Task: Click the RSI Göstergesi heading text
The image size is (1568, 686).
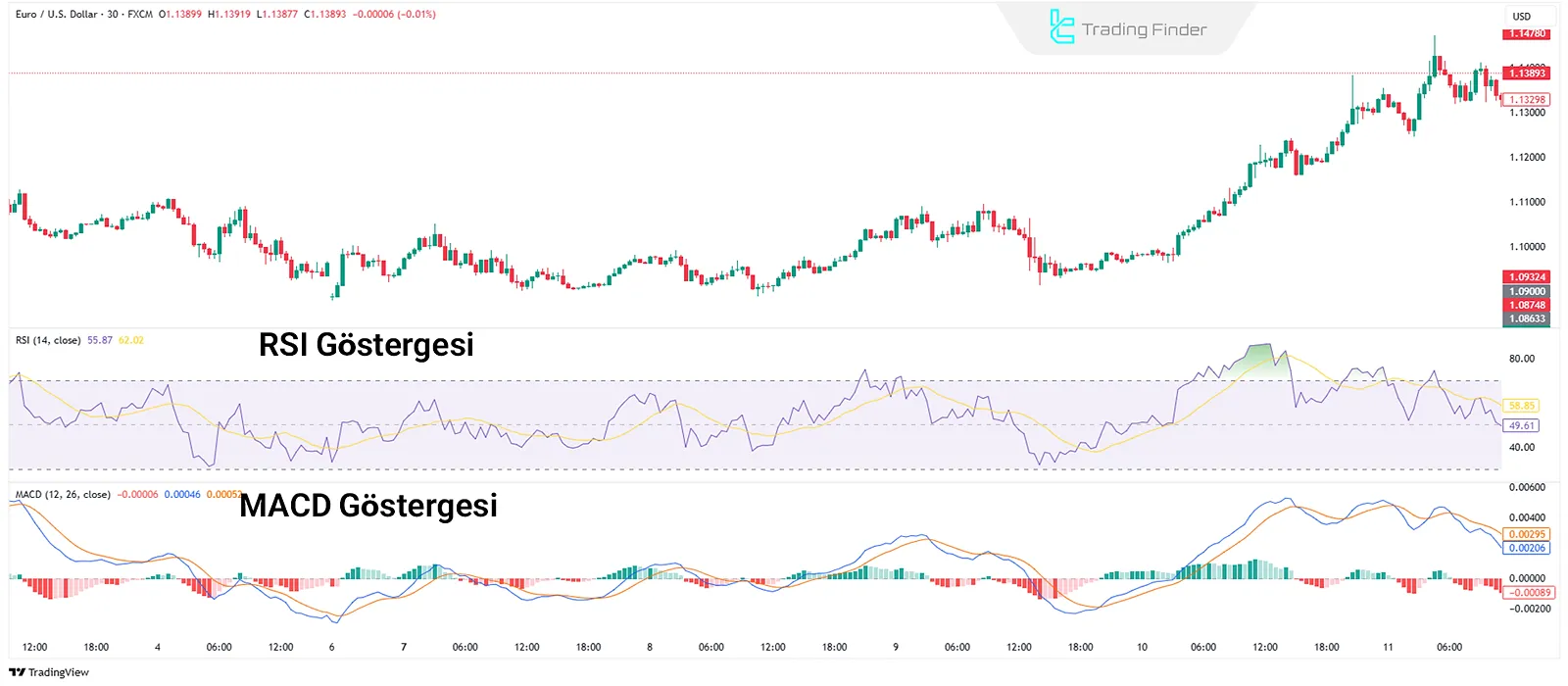Action: pyautogui.click(x=366, y=345)
